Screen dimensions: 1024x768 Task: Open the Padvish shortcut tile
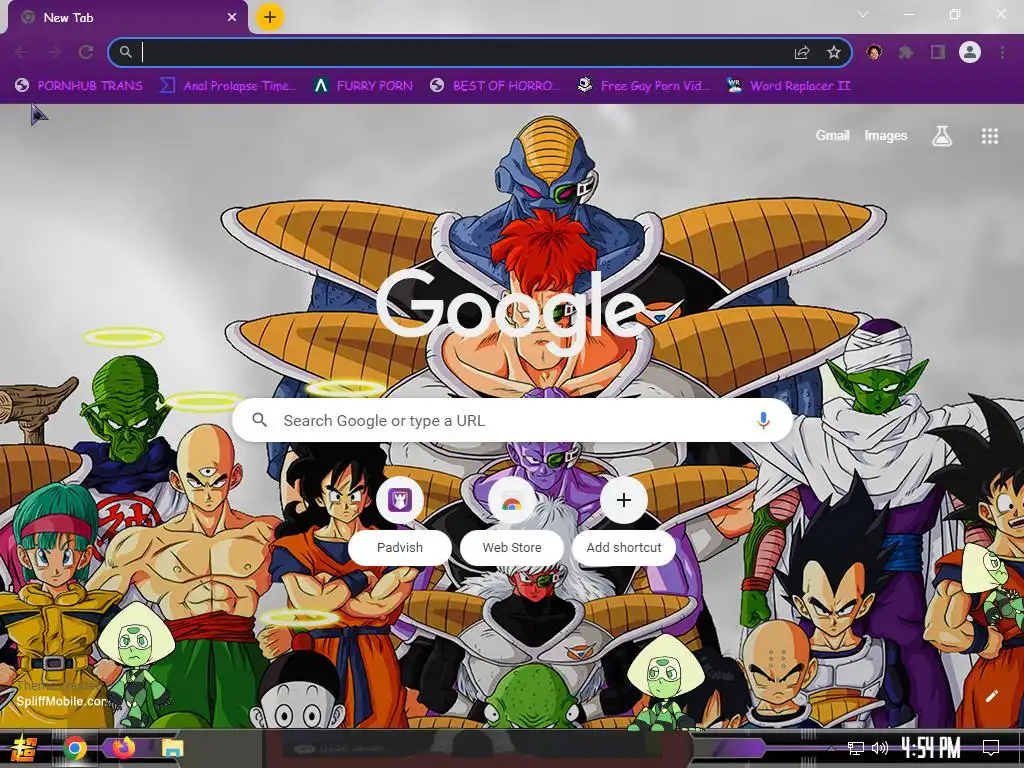click(x=400, y=520)
